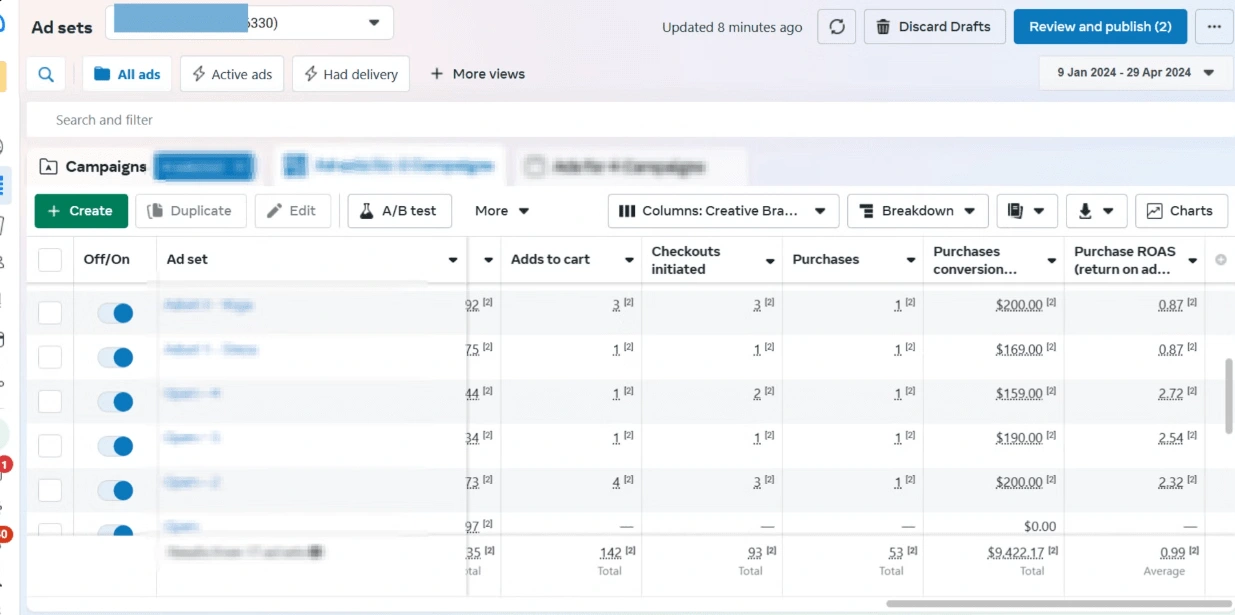The width and height of the screenshot is (1235, 615).
Task: Select the Had delivery view
Action: (x=350, y=74)
